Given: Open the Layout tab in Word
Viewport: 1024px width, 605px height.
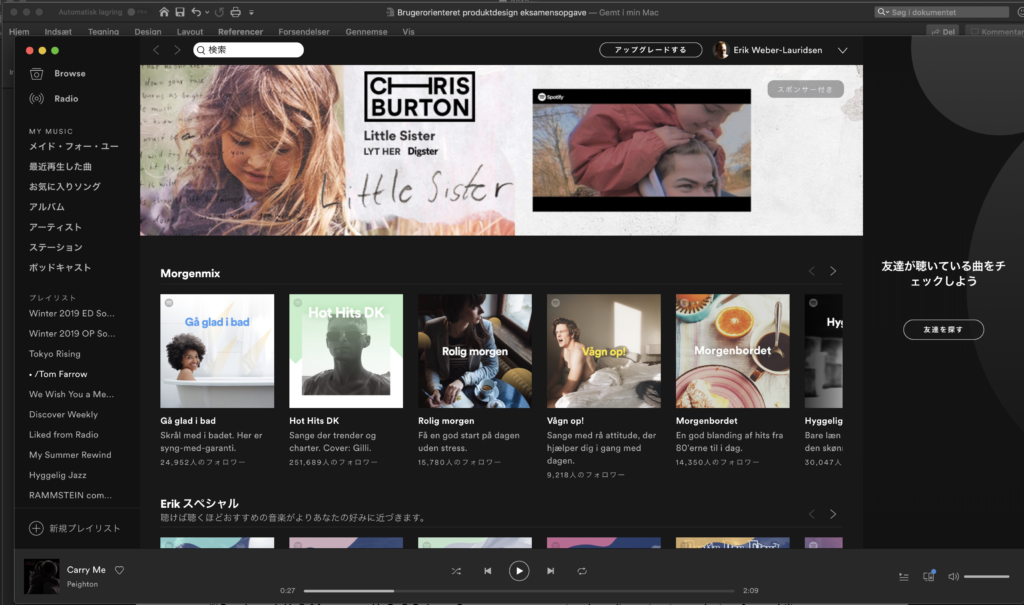Looking at the screenshot, I should (190, 31).
